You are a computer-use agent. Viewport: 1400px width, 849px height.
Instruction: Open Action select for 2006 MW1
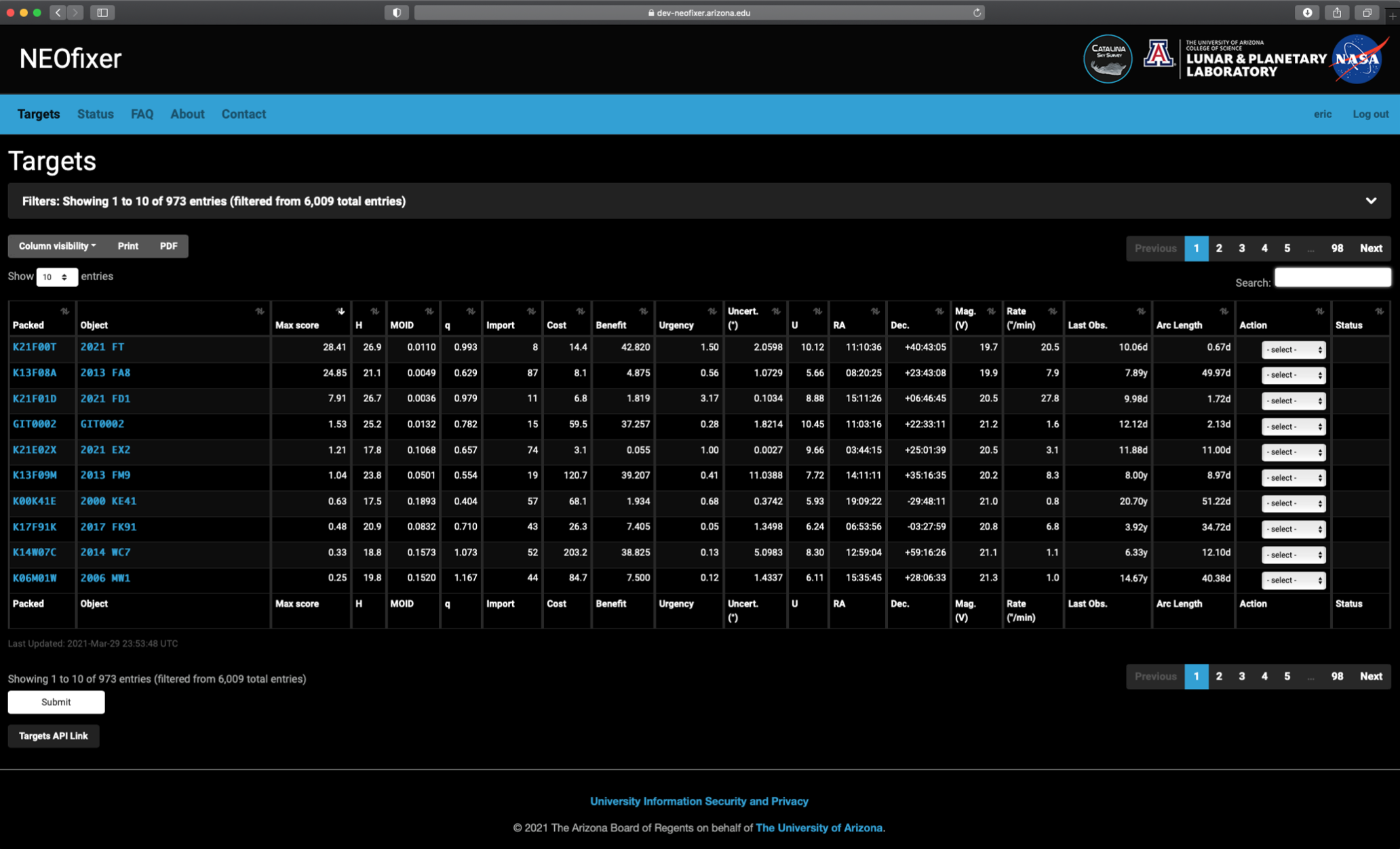[x=1293, y=580]
